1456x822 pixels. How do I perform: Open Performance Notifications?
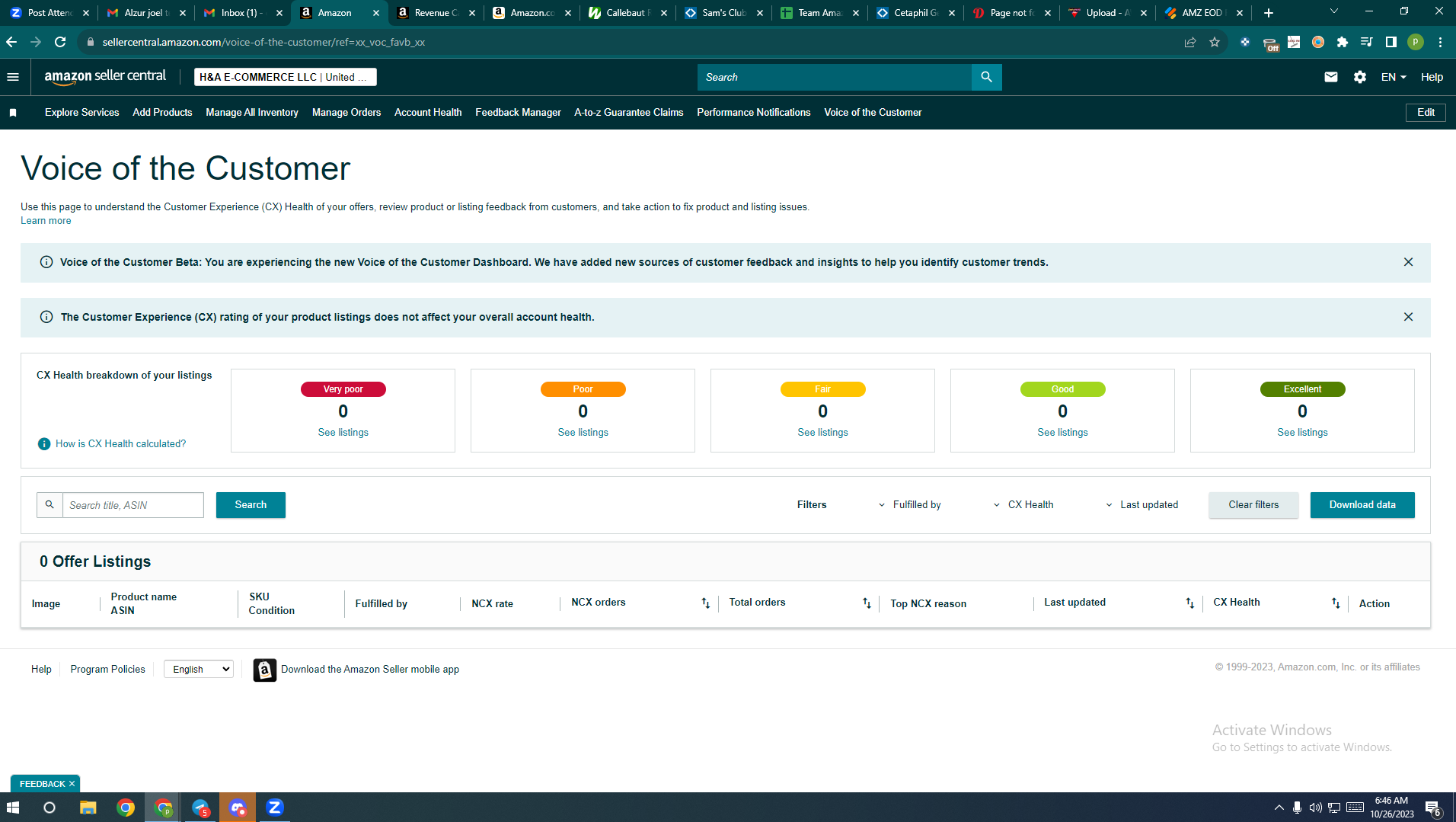coord(754,113)
